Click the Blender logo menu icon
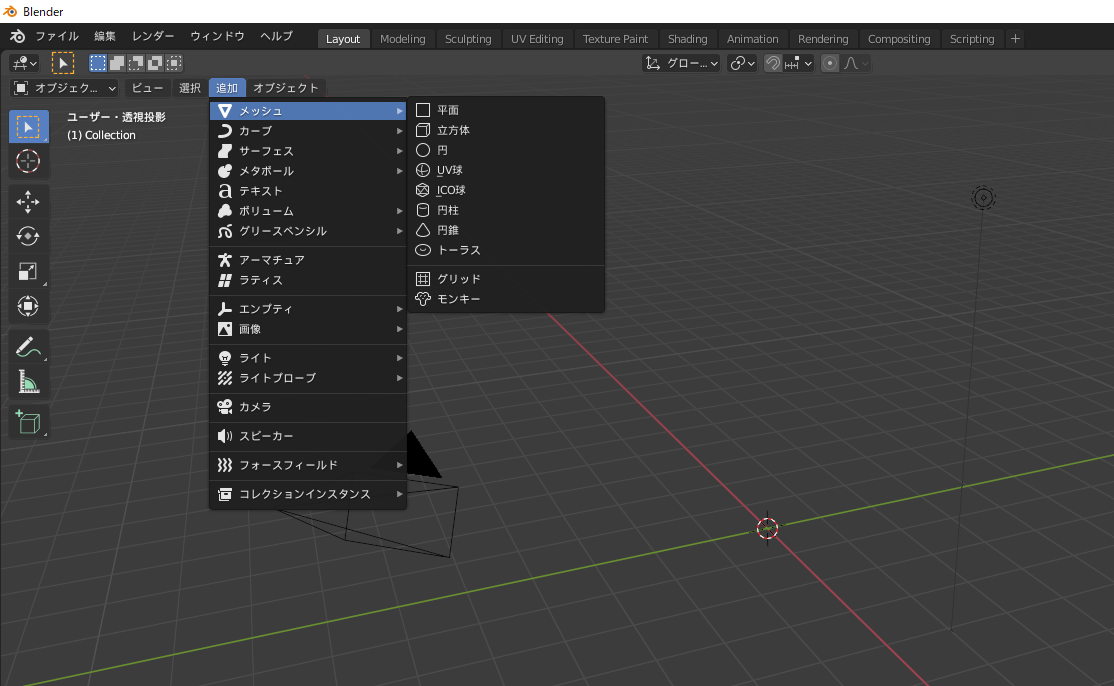The width and height of the screenshot is (1114, 686). pos(17,36)
